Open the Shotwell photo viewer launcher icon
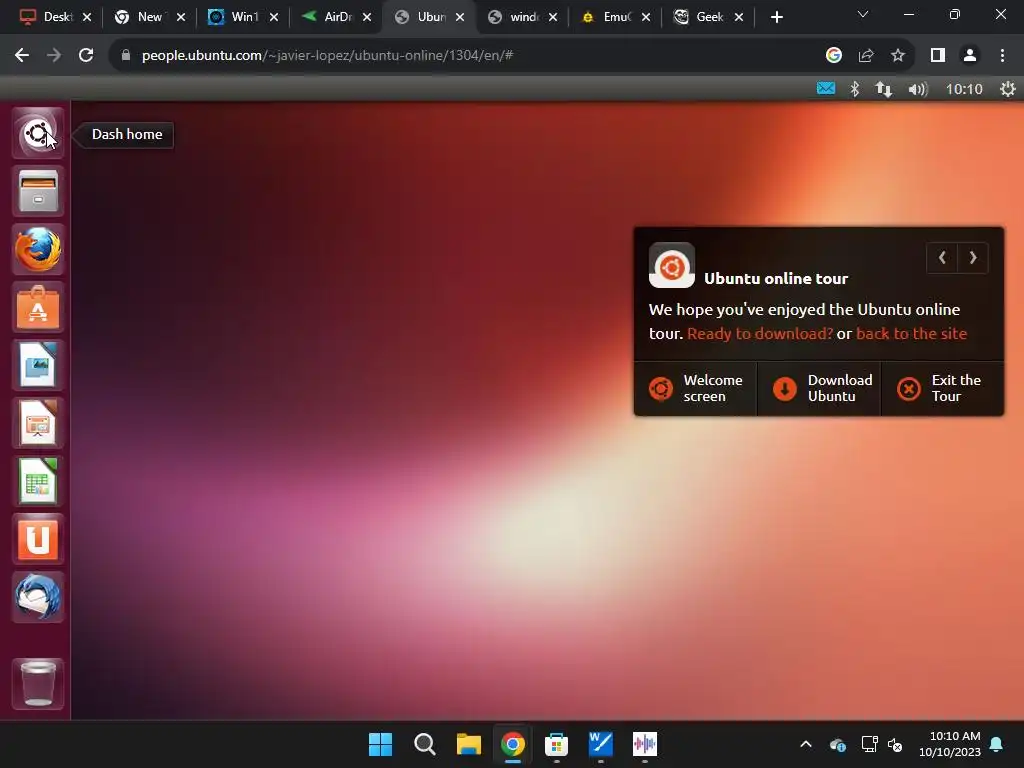 click(38, 365)
